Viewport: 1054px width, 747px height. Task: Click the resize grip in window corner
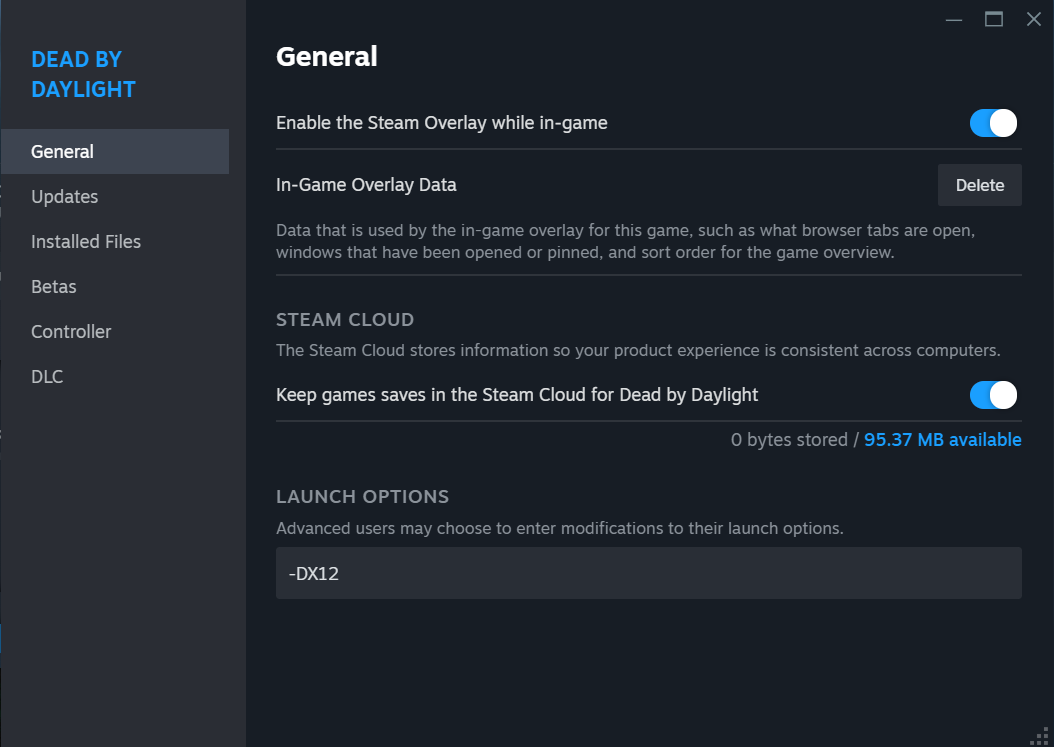click(1039, 736)
